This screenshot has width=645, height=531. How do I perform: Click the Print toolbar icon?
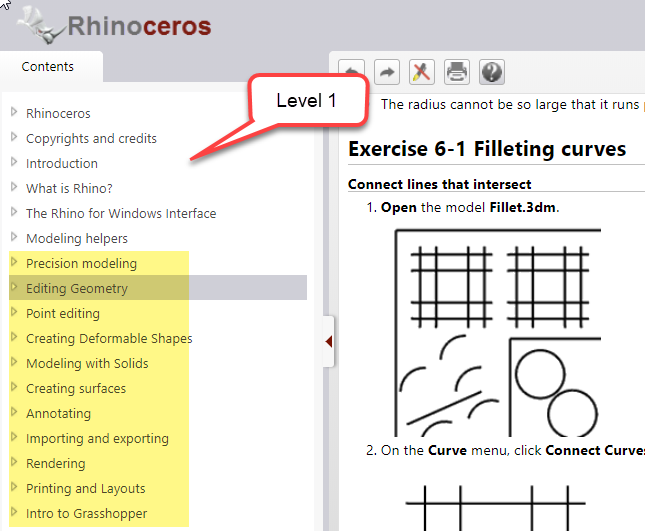[457, 72]
